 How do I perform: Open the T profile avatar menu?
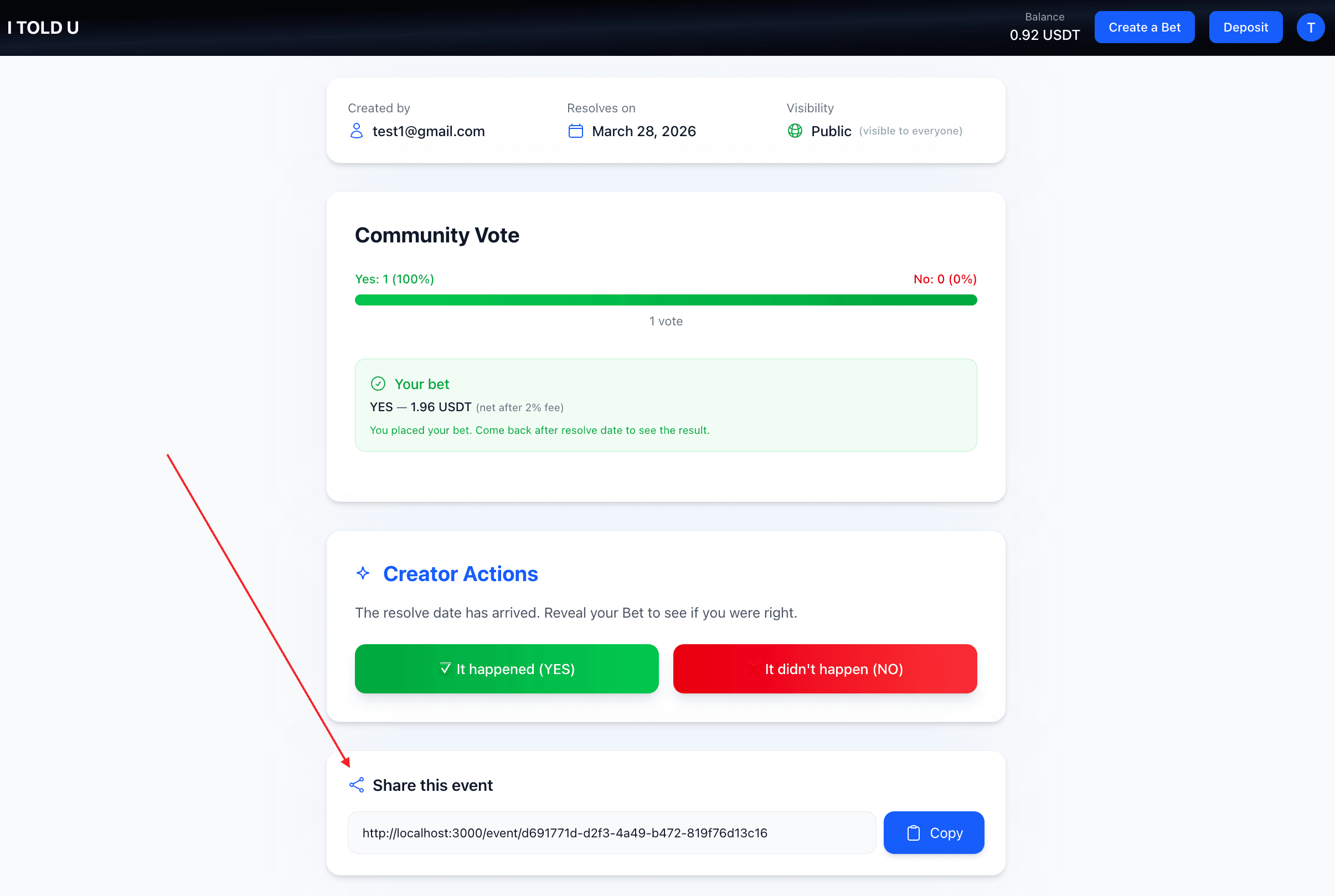tap(1310, 28)
